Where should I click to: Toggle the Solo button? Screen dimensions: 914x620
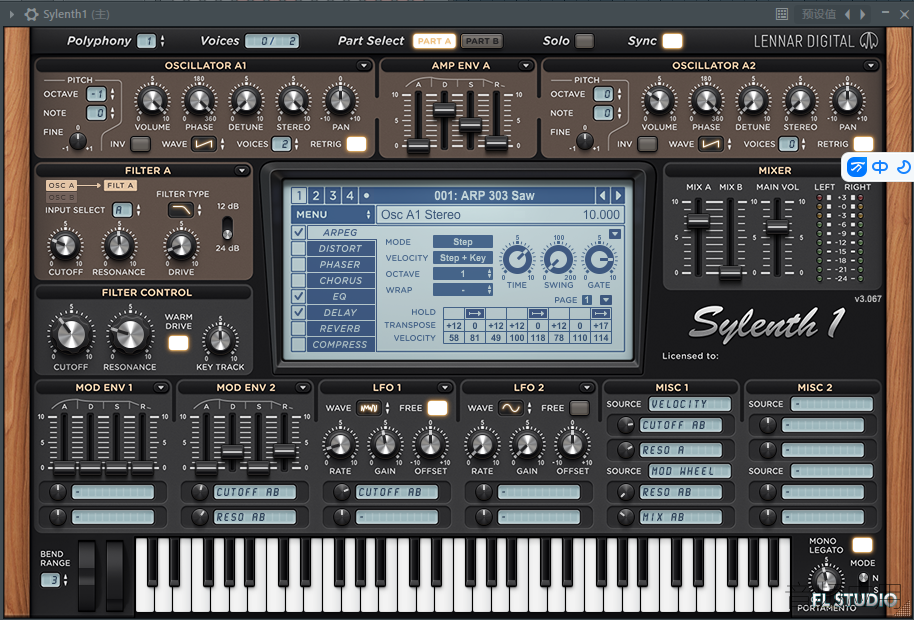click(584, 41)
